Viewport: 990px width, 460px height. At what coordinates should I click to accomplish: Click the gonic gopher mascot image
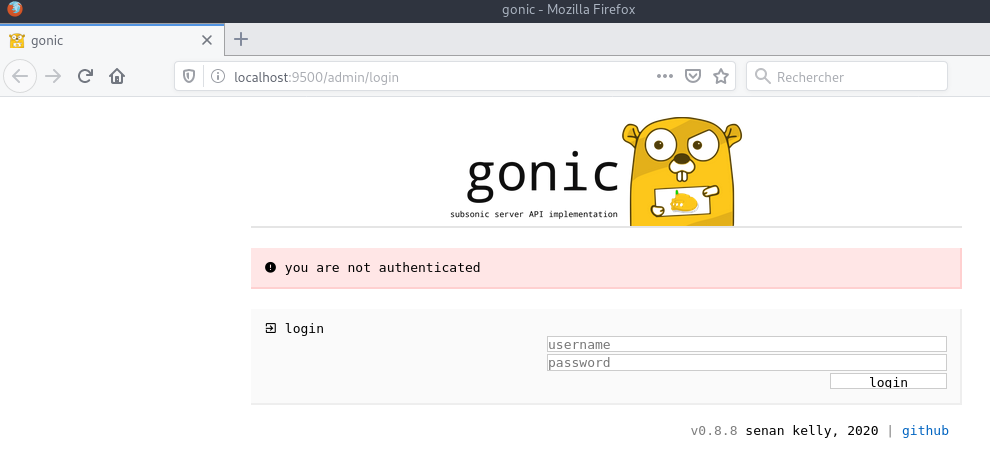click(682, 171)
